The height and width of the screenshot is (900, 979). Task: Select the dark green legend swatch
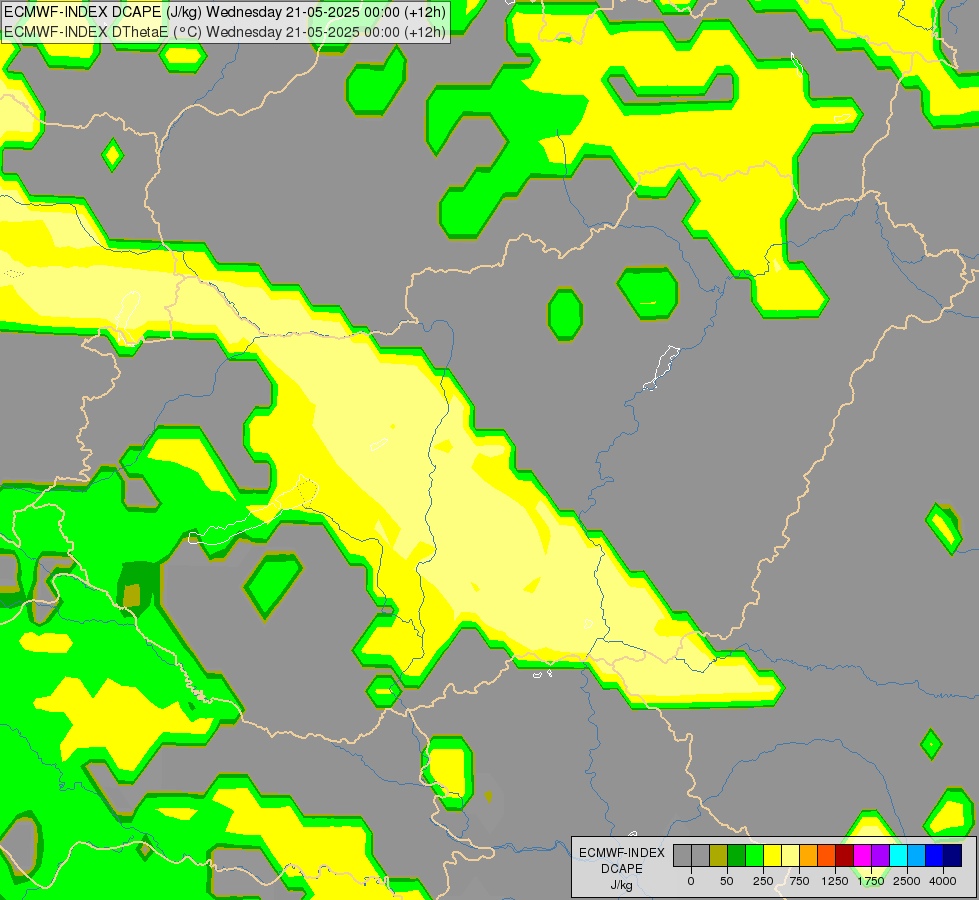pyautogui.click(x=736, y=855)
